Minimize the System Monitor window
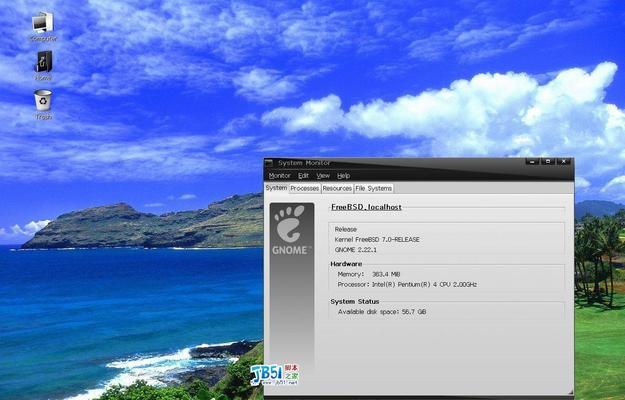The height and width of the screenshot is (400, 625). 532,162
